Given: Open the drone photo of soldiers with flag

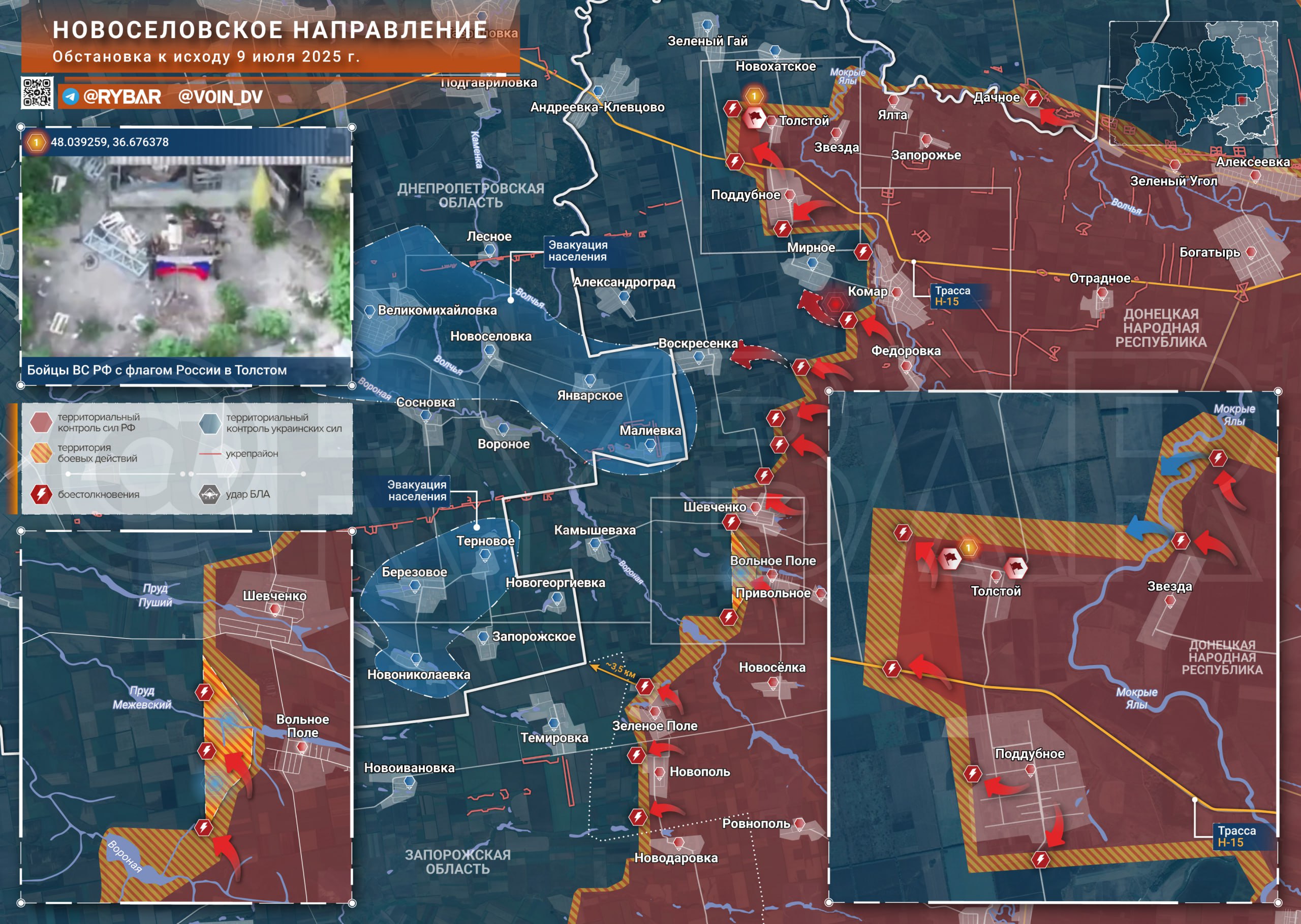Looking at the screenshot, I should (x=186, y=257).
